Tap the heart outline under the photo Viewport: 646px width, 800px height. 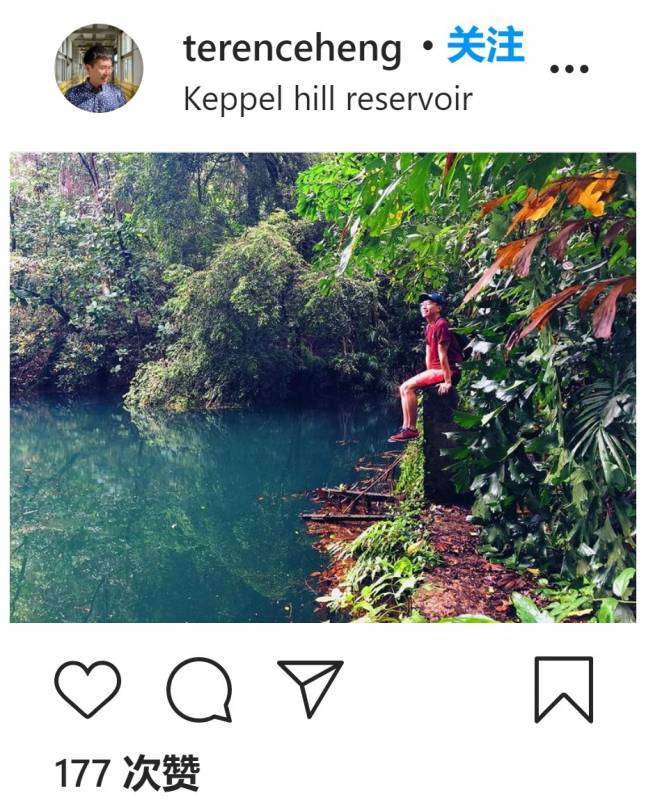coord(88,688)
